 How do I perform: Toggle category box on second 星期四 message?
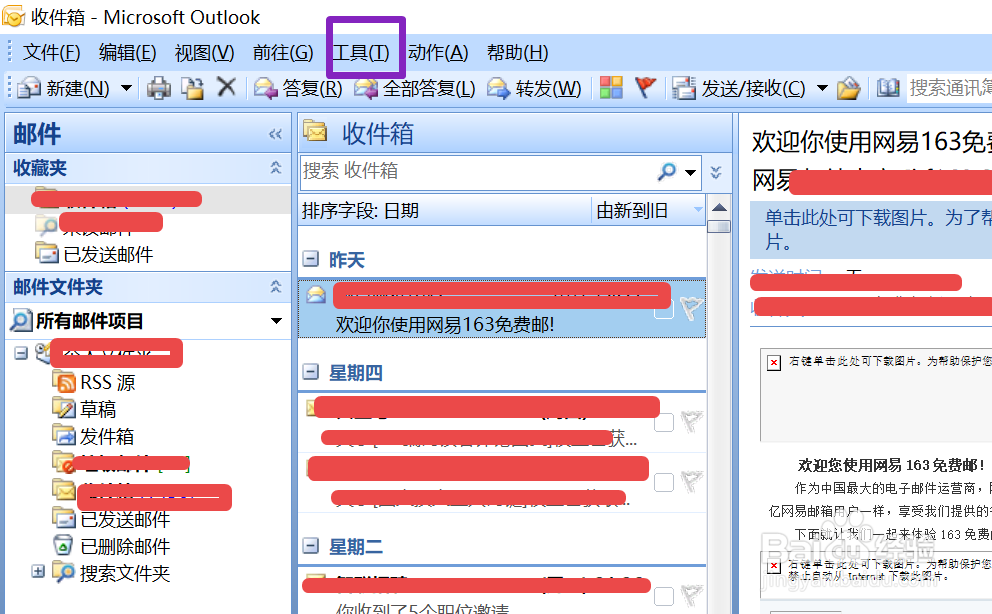pos(664,482)
